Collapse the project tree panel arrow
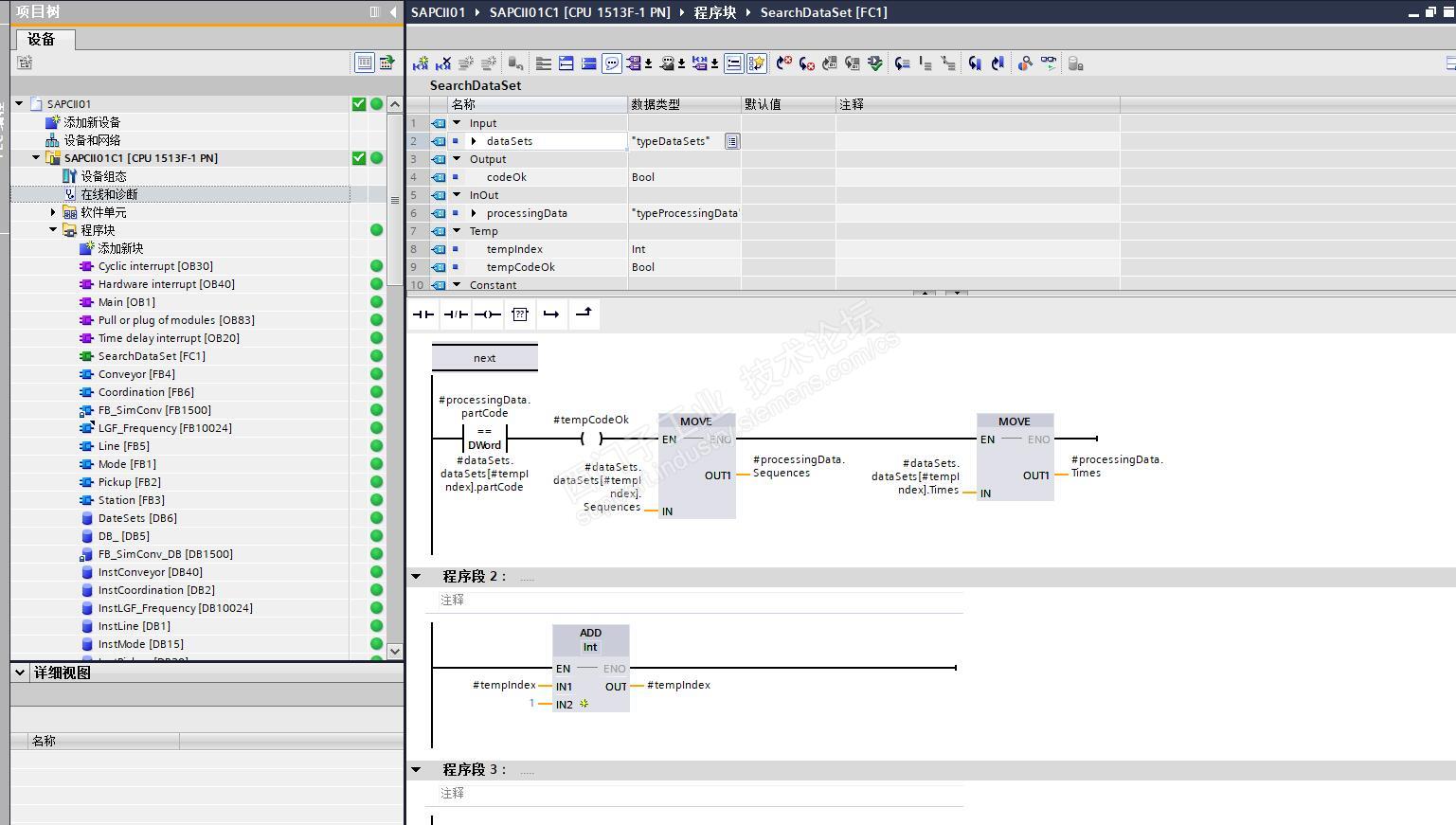The width and height of the screenshot is (1456, 825). (x=393, y=11)
